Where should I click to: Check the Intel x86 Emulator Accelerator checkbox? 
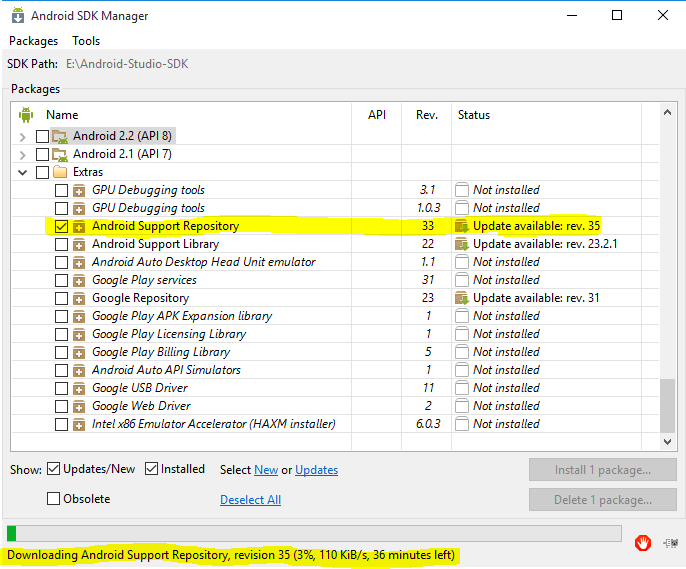pyautogui.click(x=61, y=424)
